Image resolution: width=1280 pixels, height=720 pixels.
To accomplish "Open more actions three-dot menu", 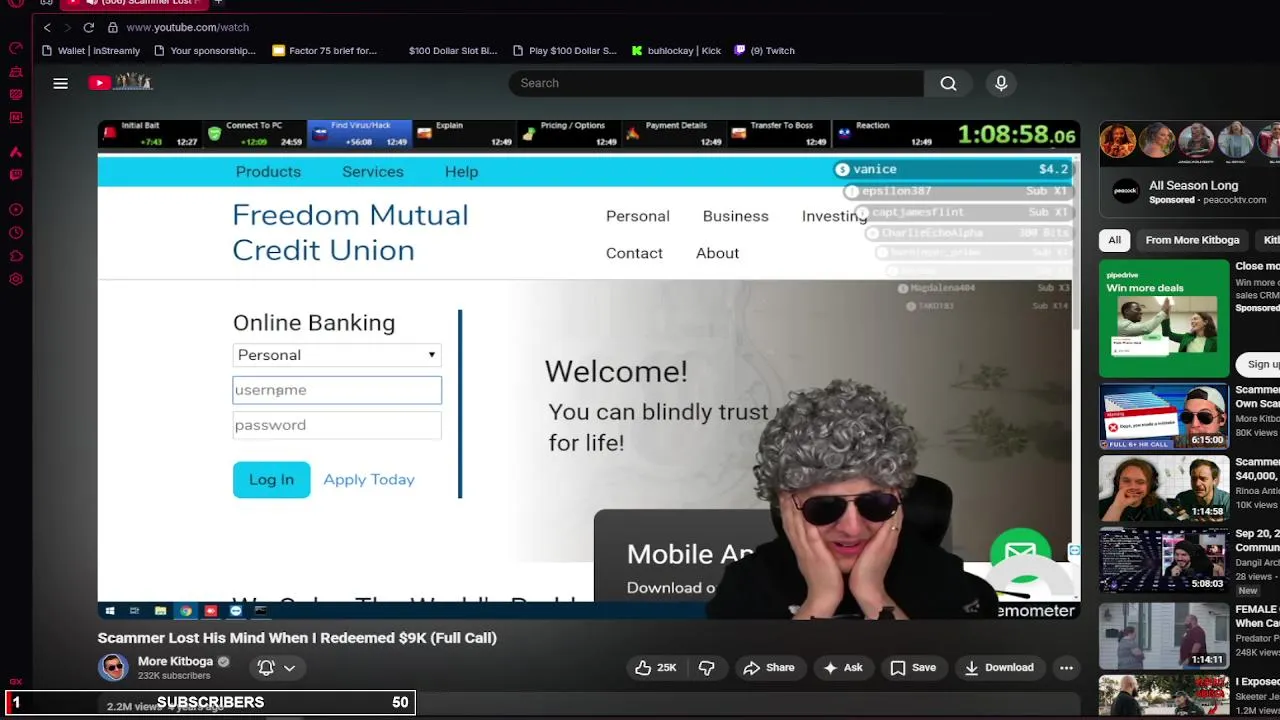I will click(1066, 667).
